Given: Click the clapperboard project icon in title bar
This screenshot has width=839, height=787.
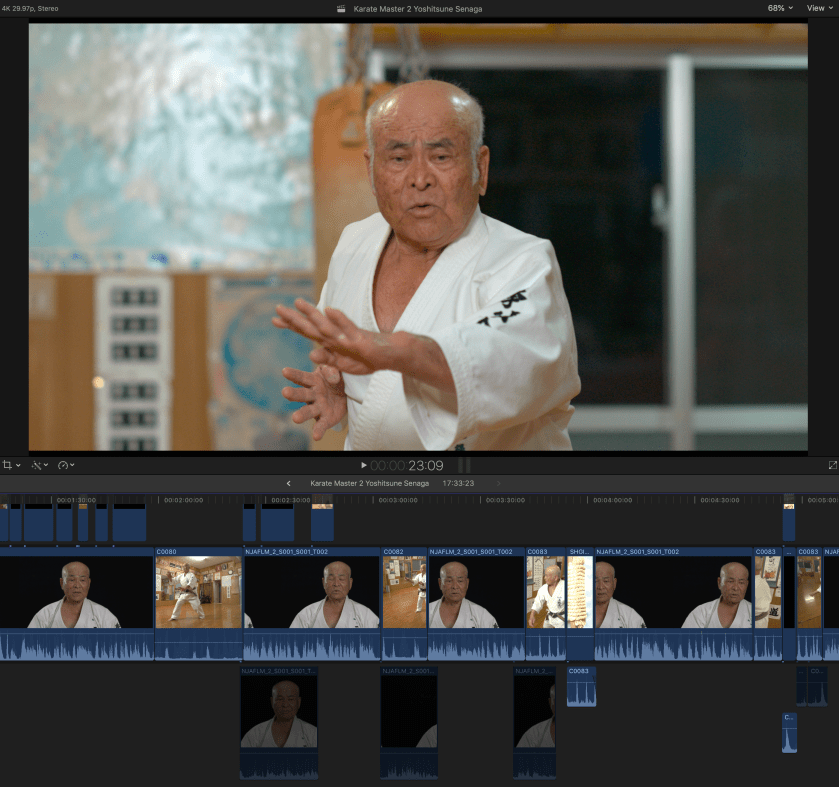Looking at the screenshot, I should 342,8.
